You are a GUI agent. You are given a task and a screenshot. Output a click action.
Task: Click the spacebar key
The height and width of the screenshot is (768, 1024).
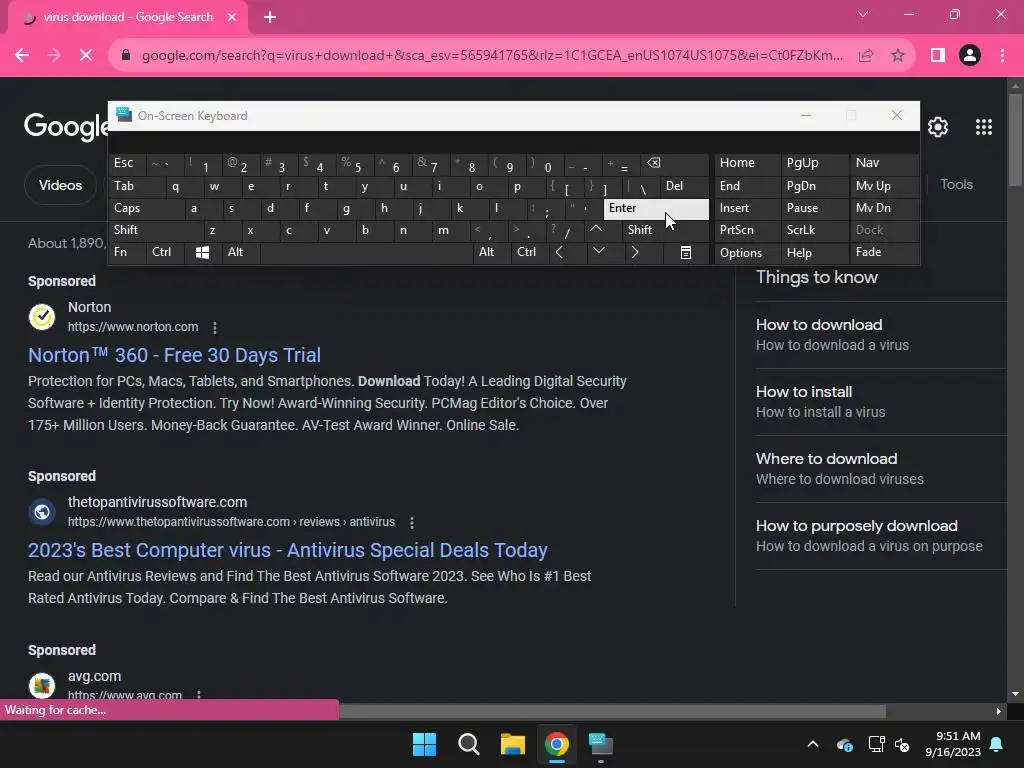(366, 252)
